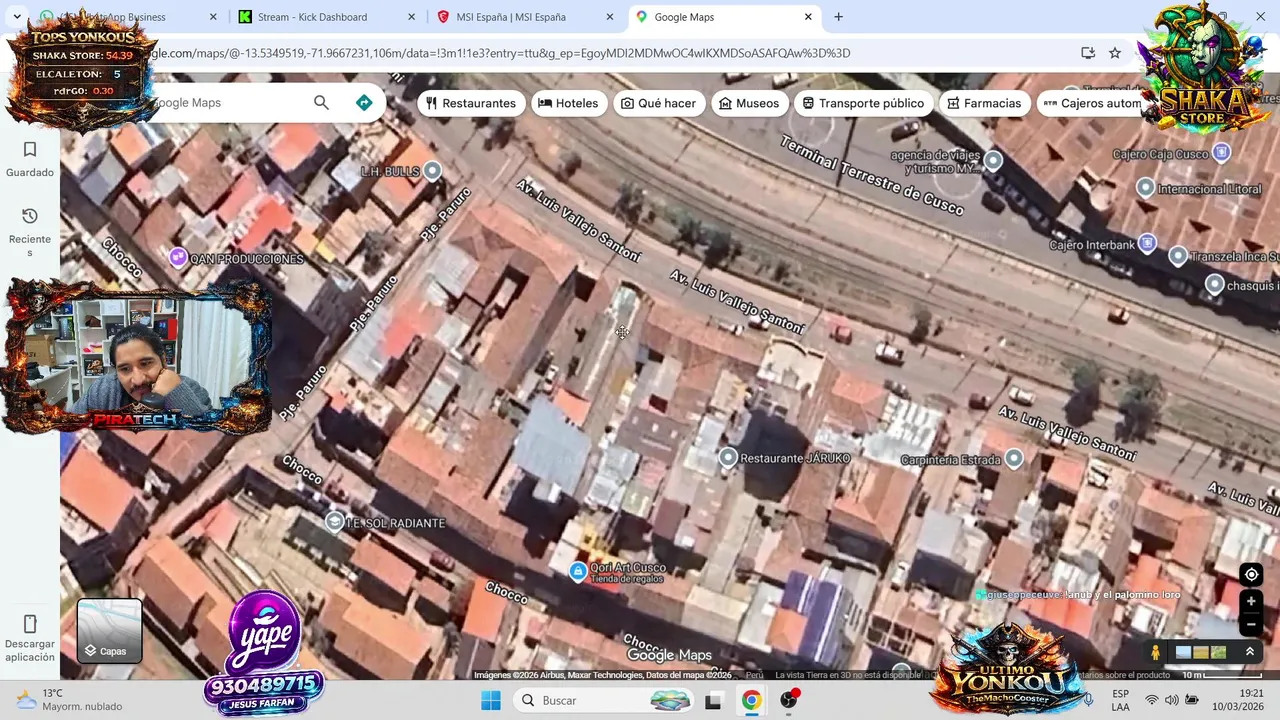1280x720 pixels.
Task: Click the Qori Art Cusco shop marker
Action: pyautogui.click(x=577, y=571)
